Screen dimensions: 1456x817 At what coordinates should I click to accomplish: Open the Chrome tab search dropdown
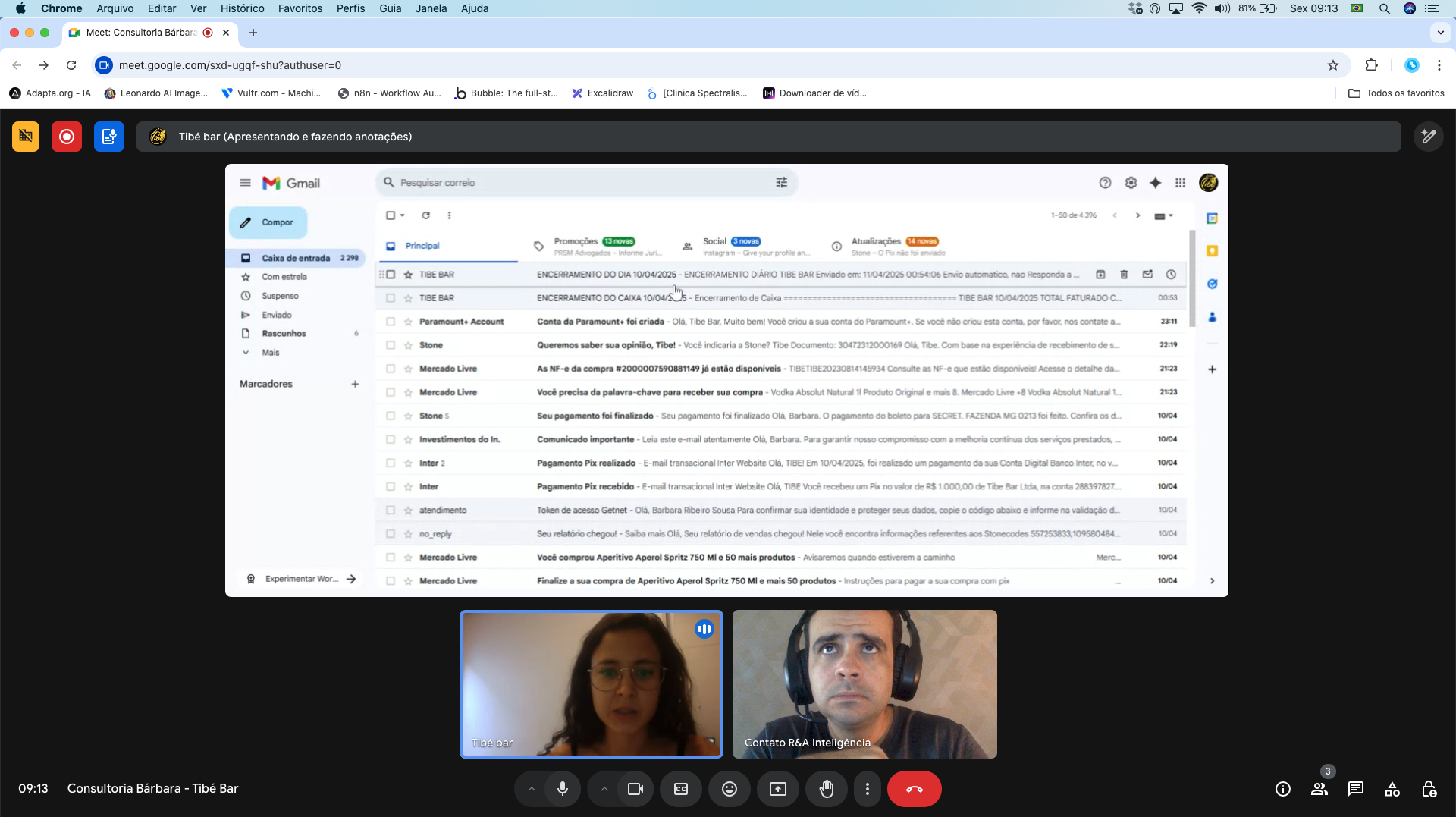(1440, 33)
